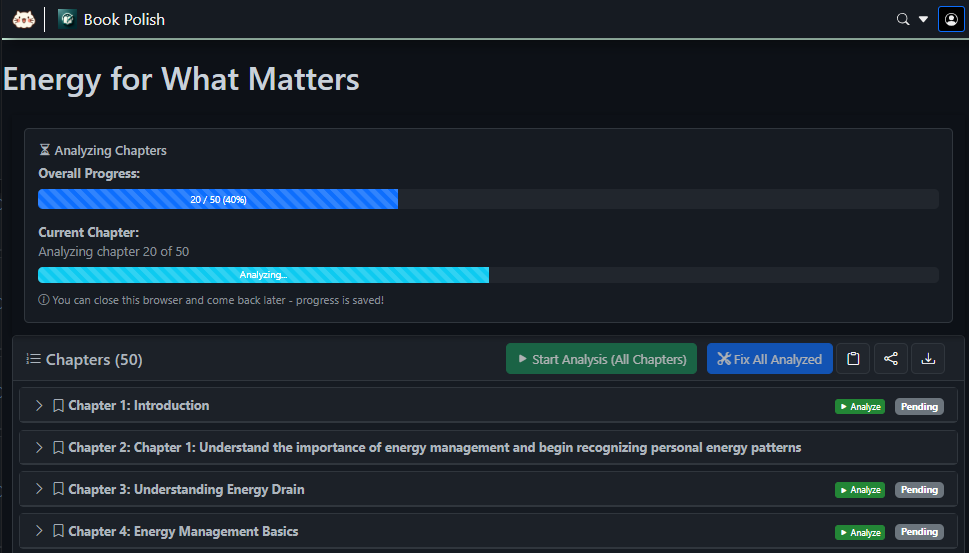Expand Chapter 4: Energy Management Basics chevron
The width and height of the screenshot is (969, 553).
pyautogui.click(x=40, y=531)
